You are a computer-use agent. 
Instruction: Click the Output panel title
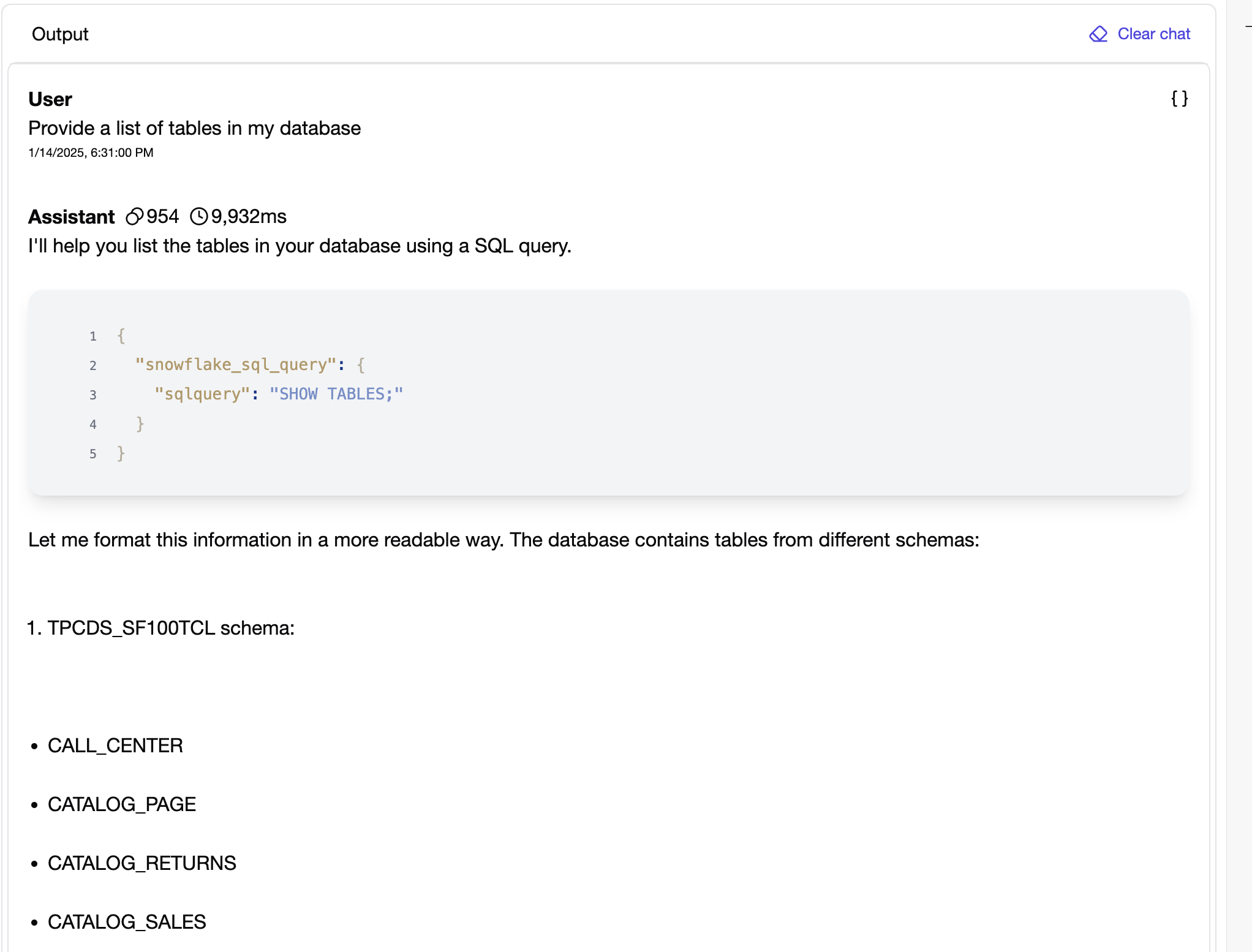[x=60, y=34]
